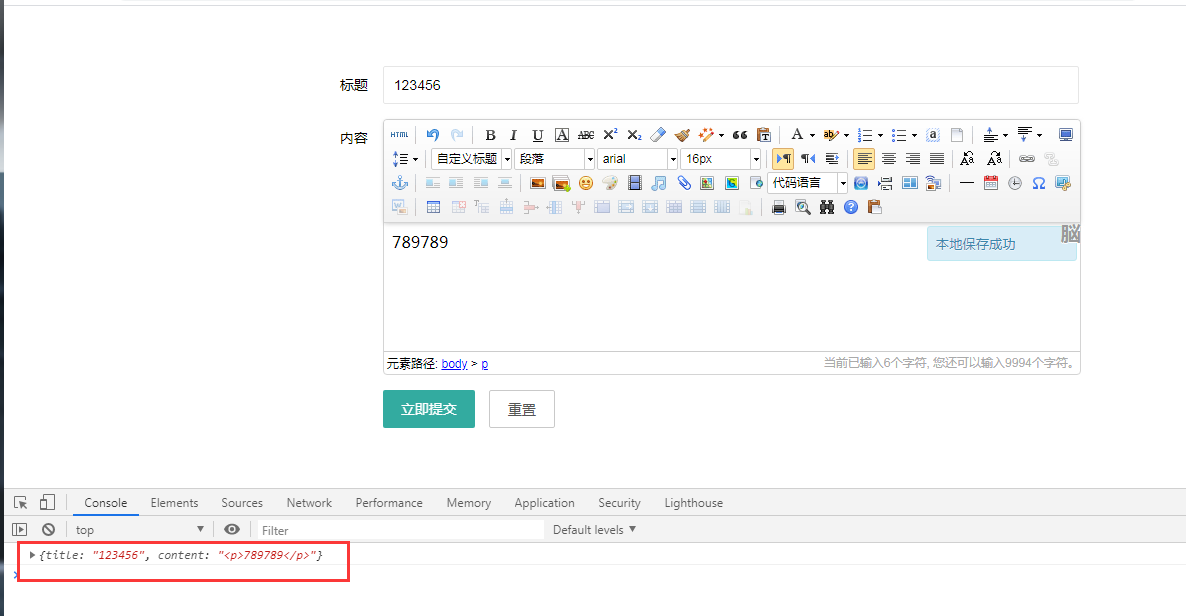Toggle bold formatting in the editor
This screenshot has height=616, width=1186.
(x=490, y=135)
